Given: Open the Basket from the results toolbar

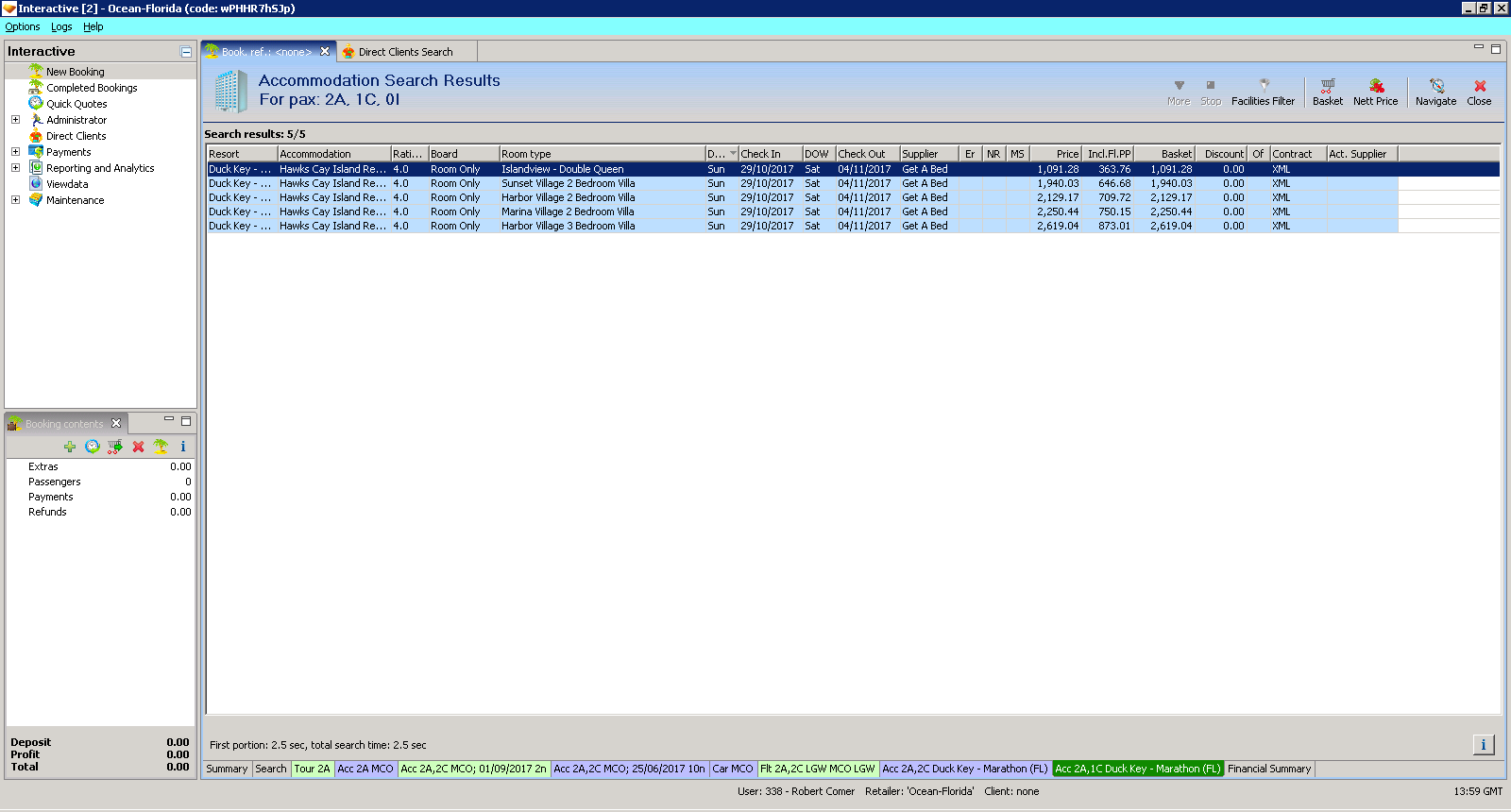Looking at the screenshot, I should point(1327,92).
